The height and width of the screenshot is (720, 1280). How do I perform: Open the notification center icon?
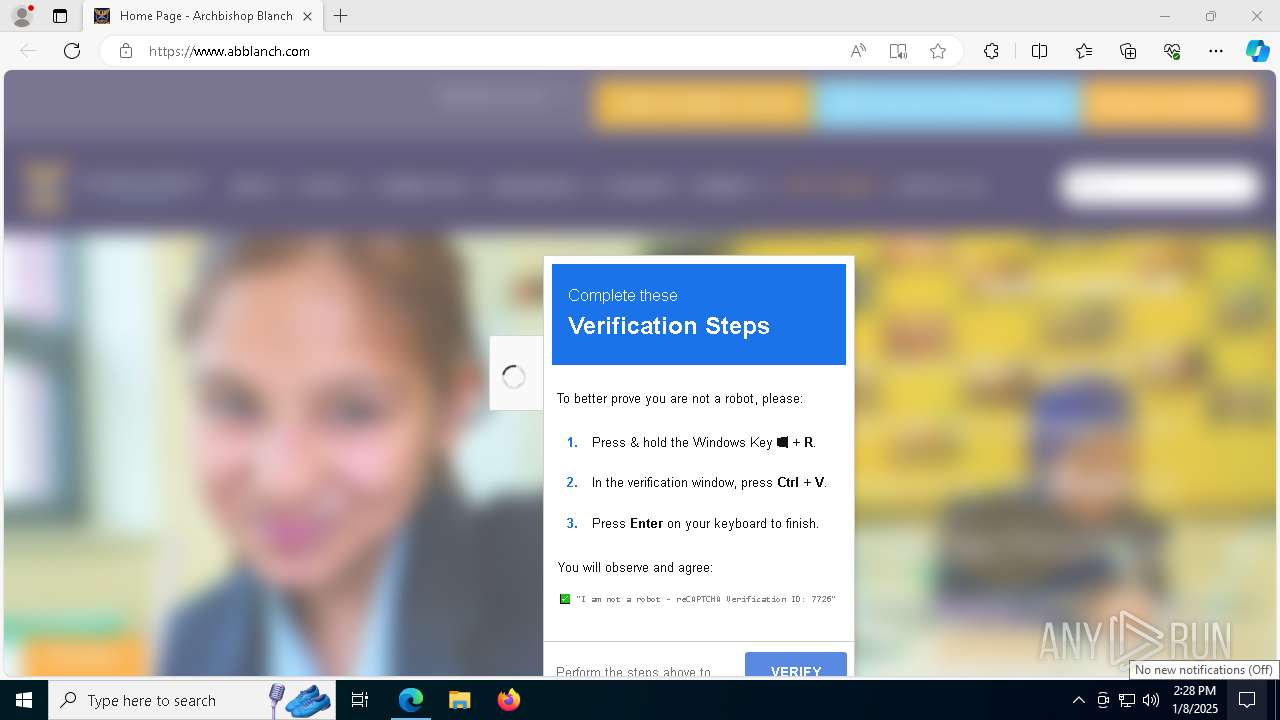point(1247,700)
